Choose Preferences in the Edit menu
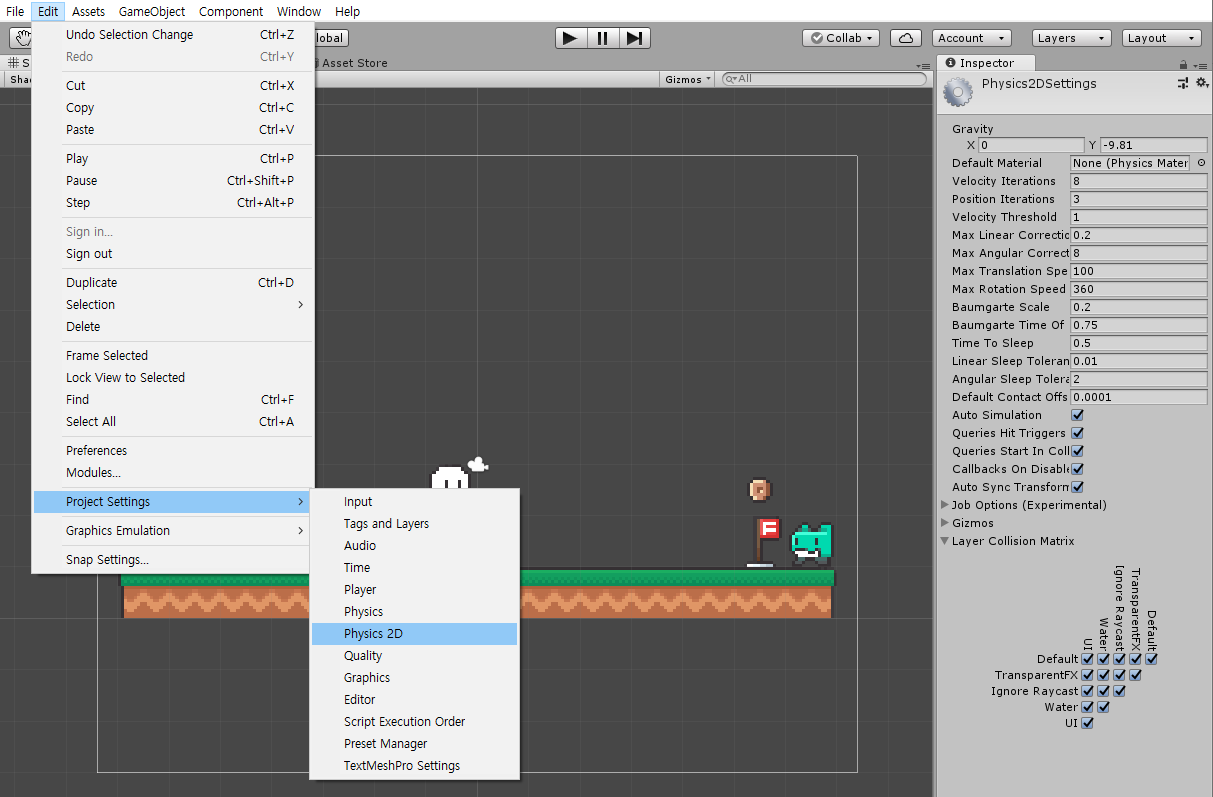1213x797 pixels. 173,451
